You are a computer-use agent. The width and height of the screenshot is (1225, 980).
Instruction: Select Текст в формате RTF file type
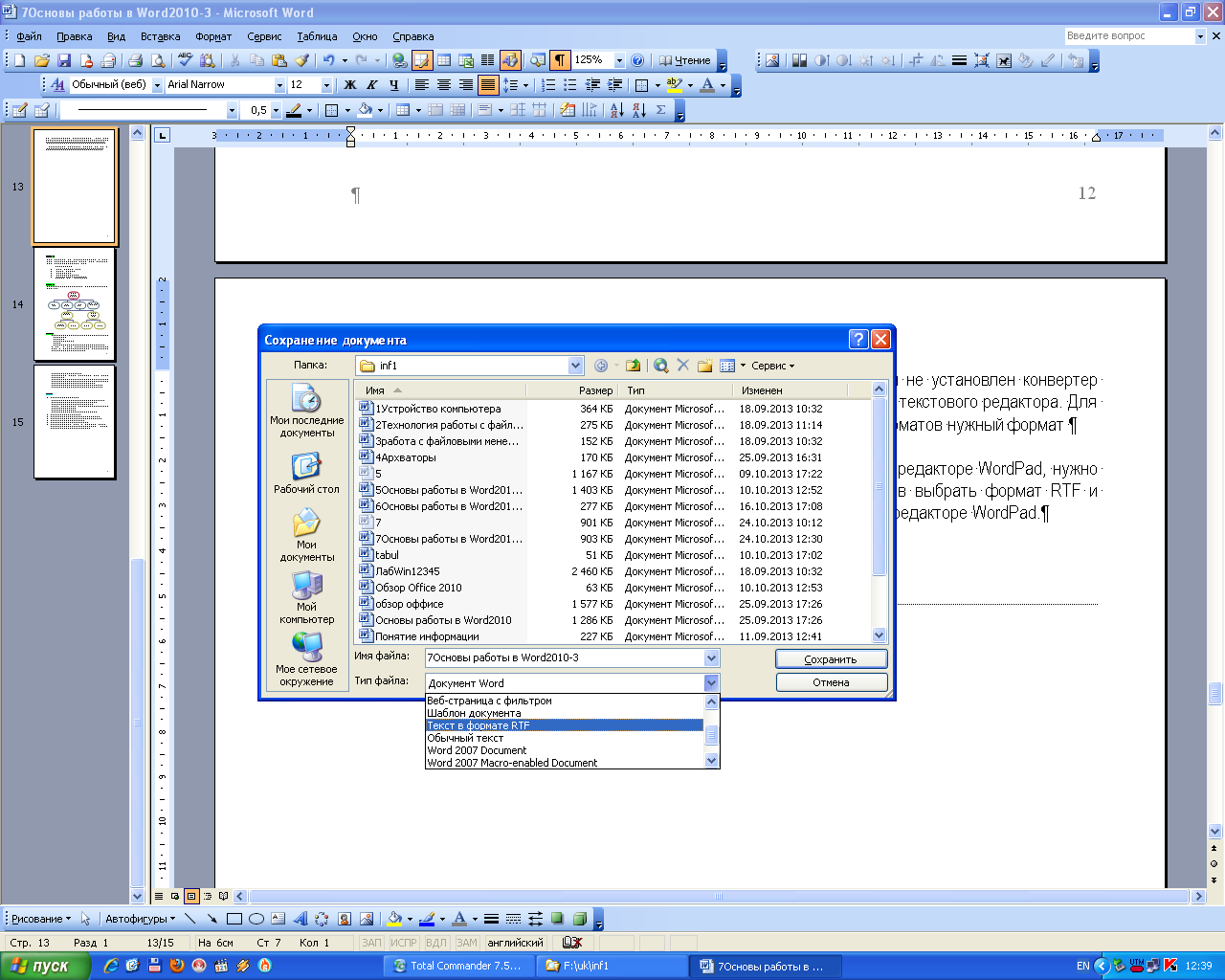tap(565, 725)
